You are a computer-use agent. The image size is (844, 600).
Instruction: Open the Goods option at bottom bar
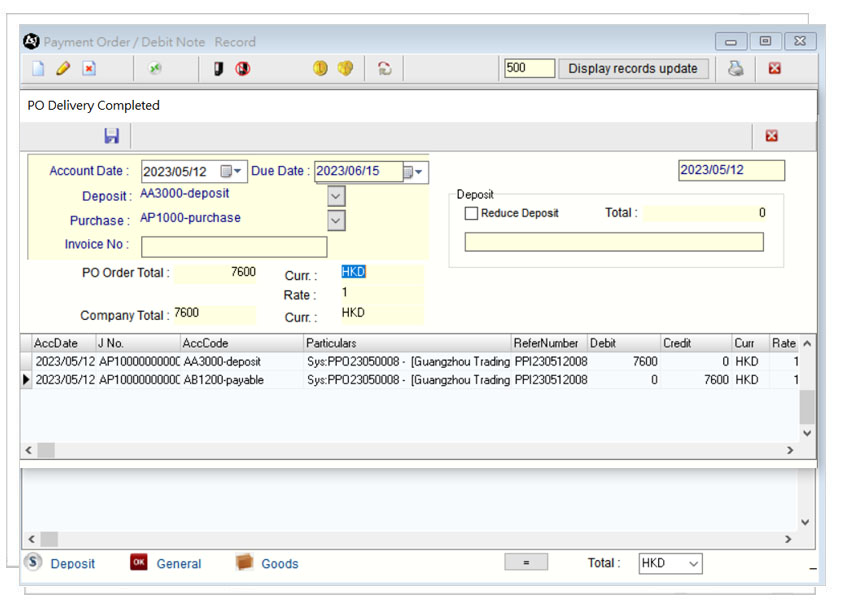[x=267, y=563]
